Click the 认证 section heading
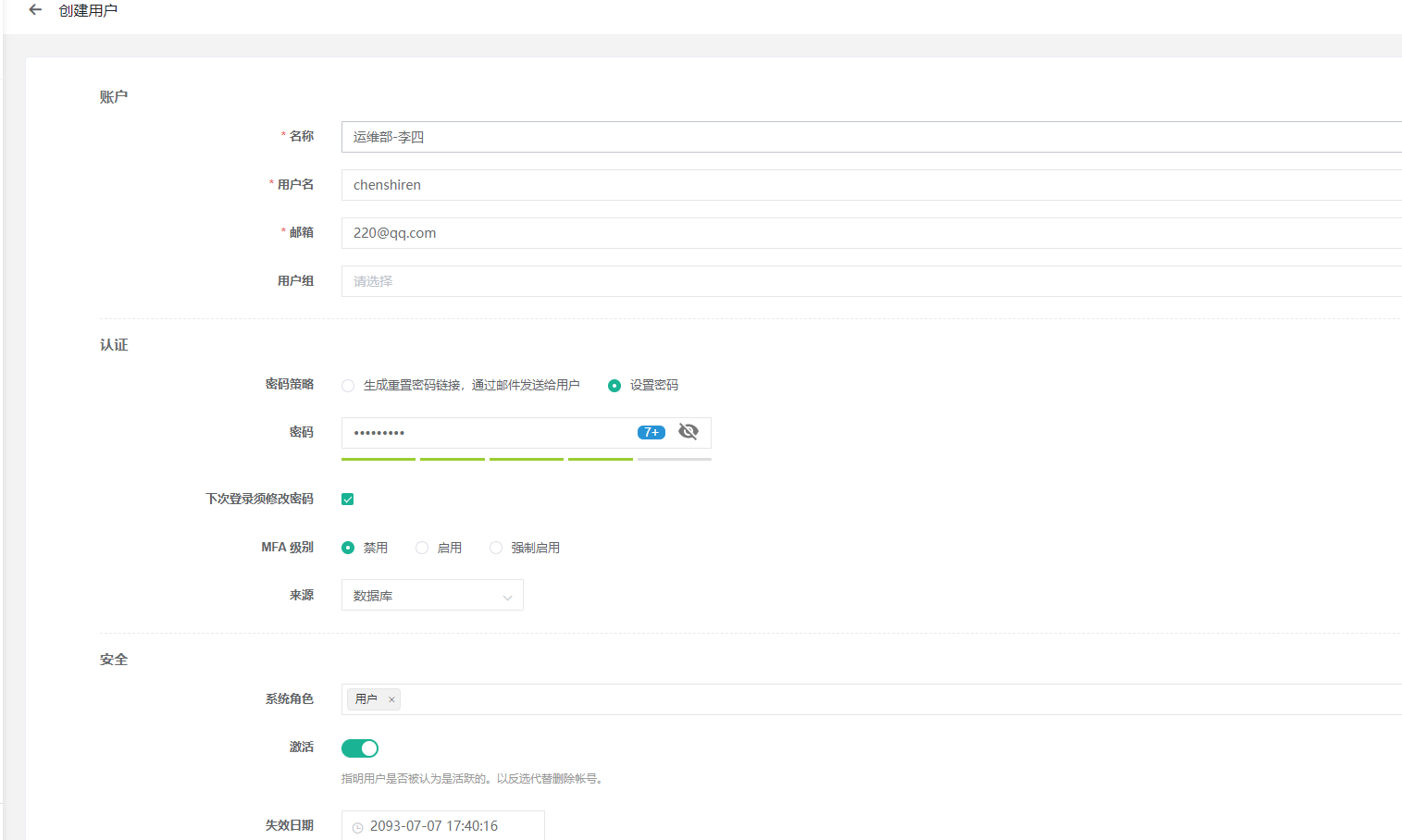The height and width of the screenshot is (840, 1402). (x=114, y=344)
